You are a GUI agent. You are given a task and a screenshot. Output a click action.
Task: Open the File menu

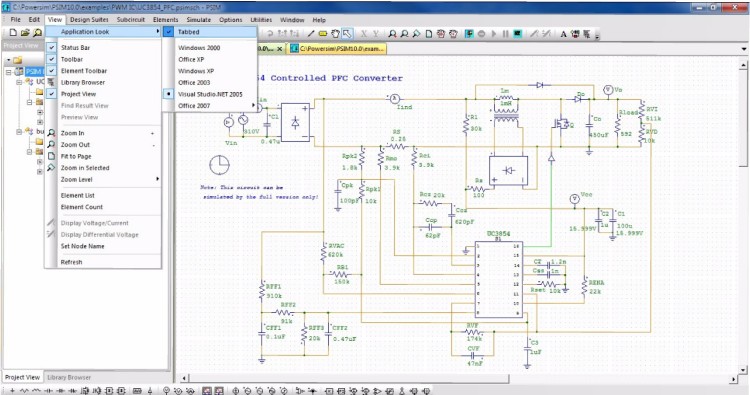(15, 20)
